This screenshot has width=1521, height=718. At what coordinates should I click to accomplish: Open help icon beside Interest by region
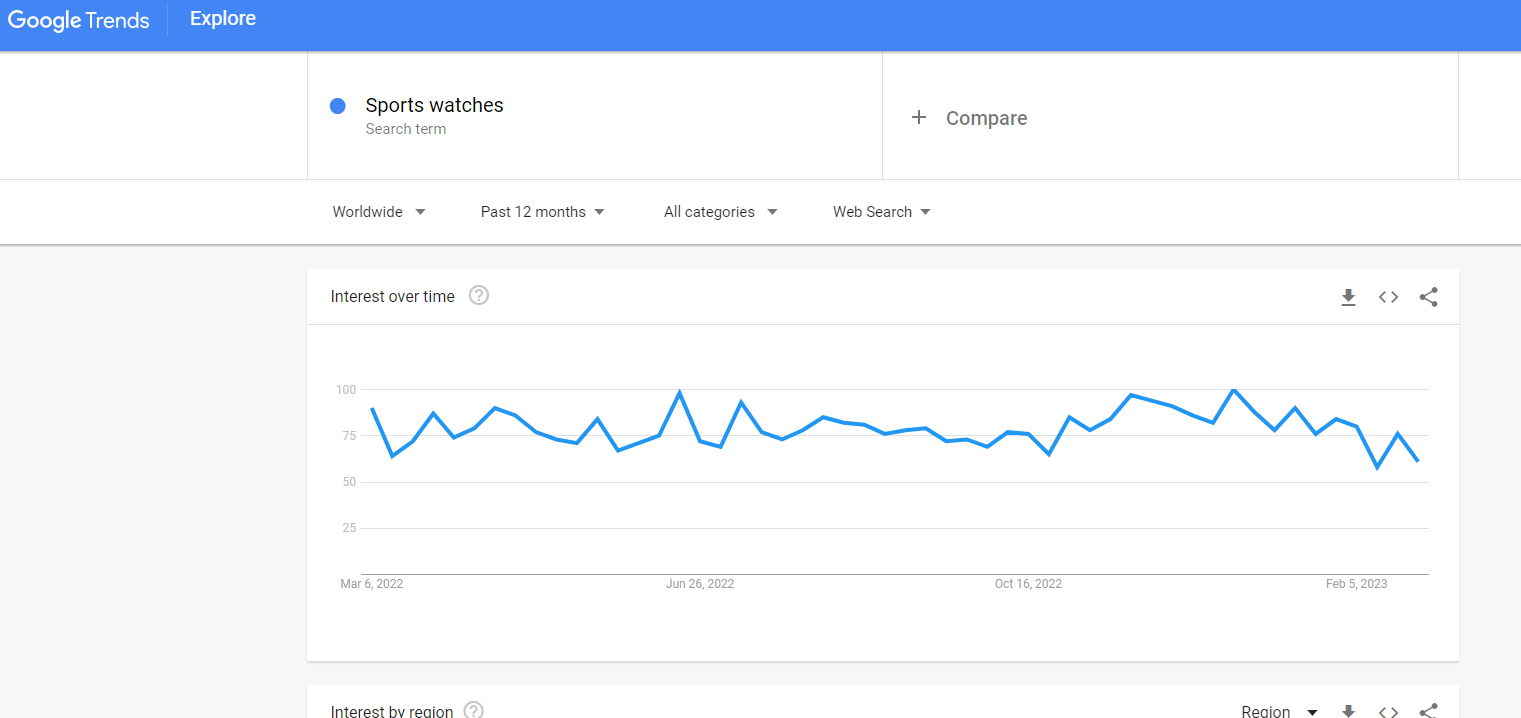pyautogui.click(x=474, y=711)
